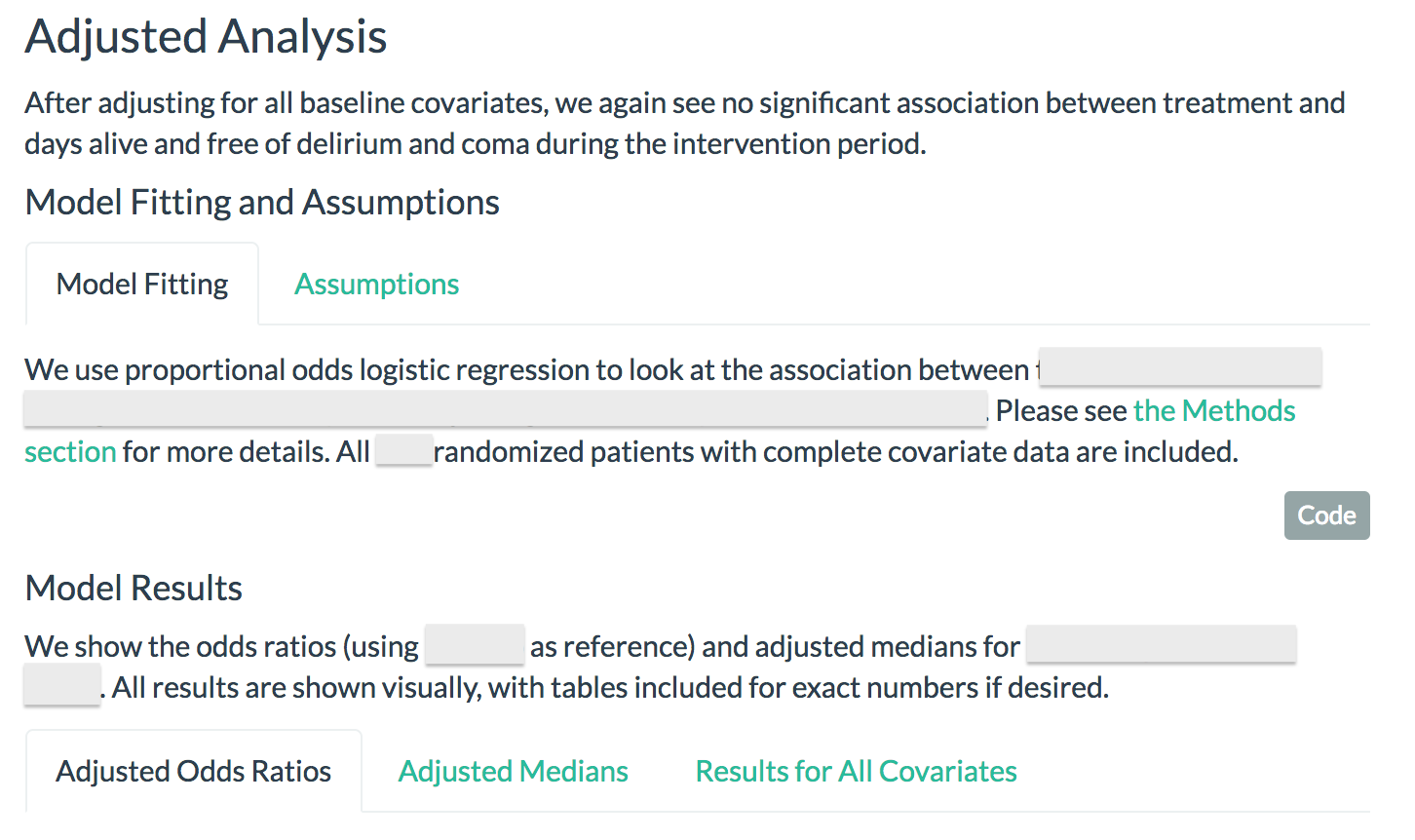Click the paragraph about adjusting for baseline covariates

(685, 123)
